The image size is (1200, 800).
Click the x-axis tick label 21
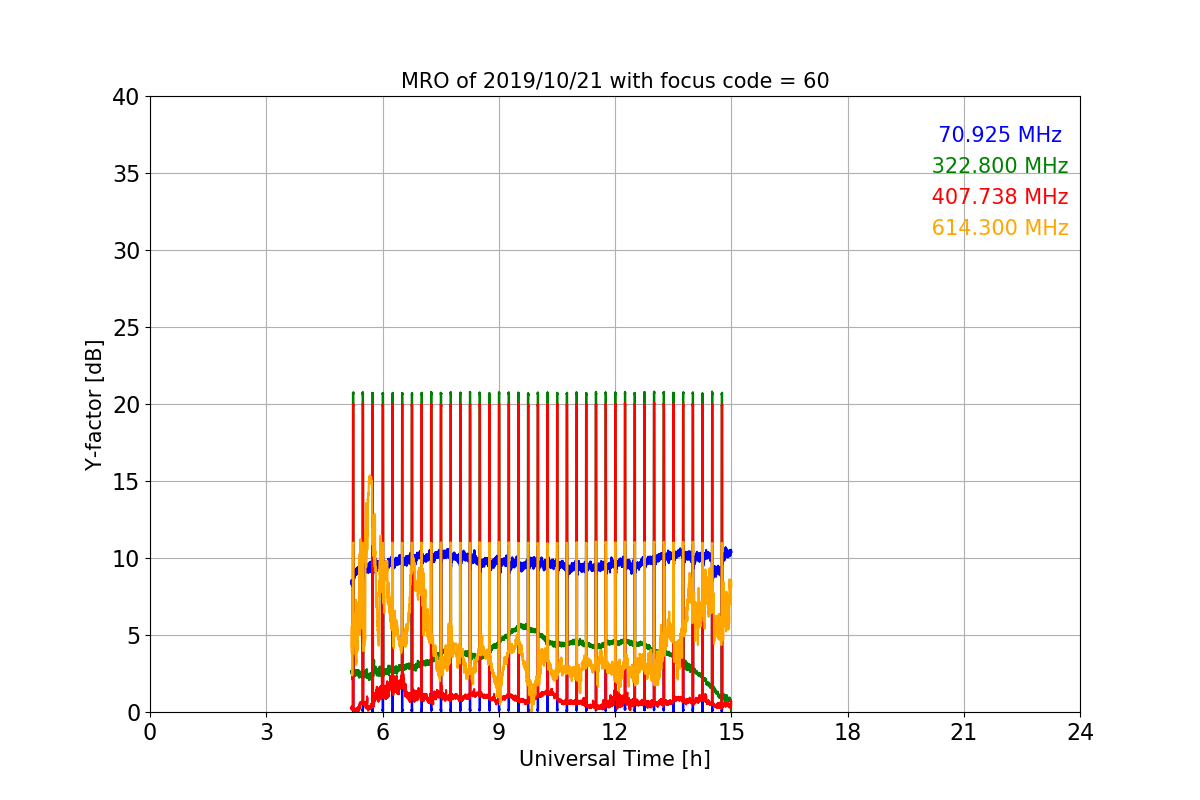coord(964,732)
